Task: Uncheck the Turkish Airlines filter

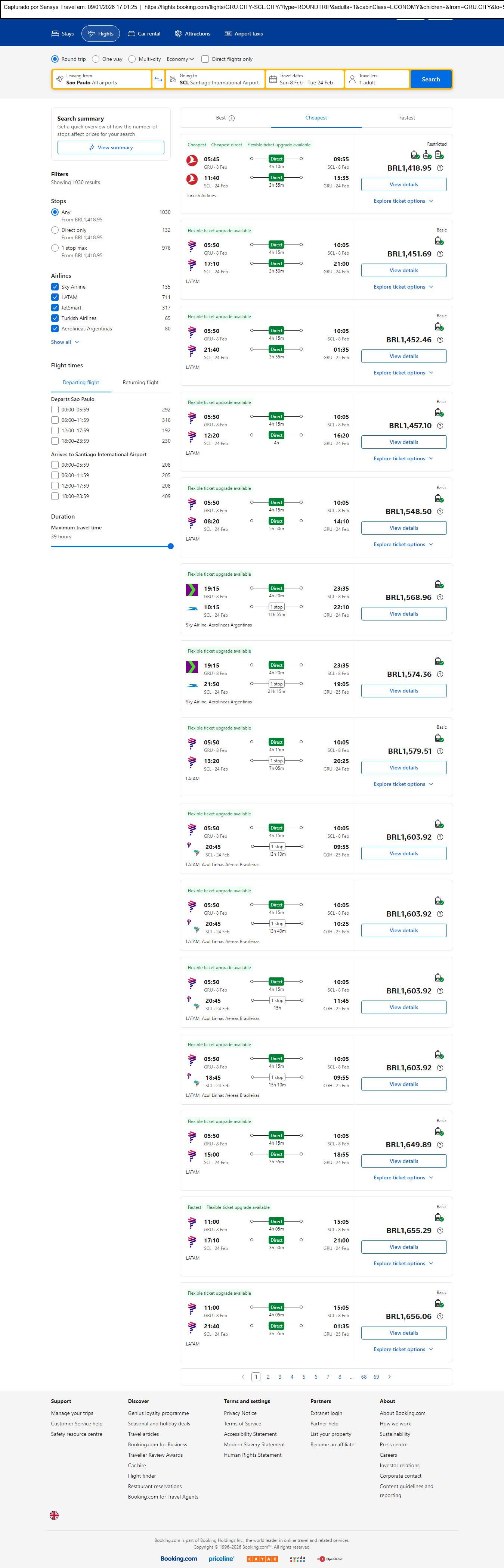Action: pos(55,318)
